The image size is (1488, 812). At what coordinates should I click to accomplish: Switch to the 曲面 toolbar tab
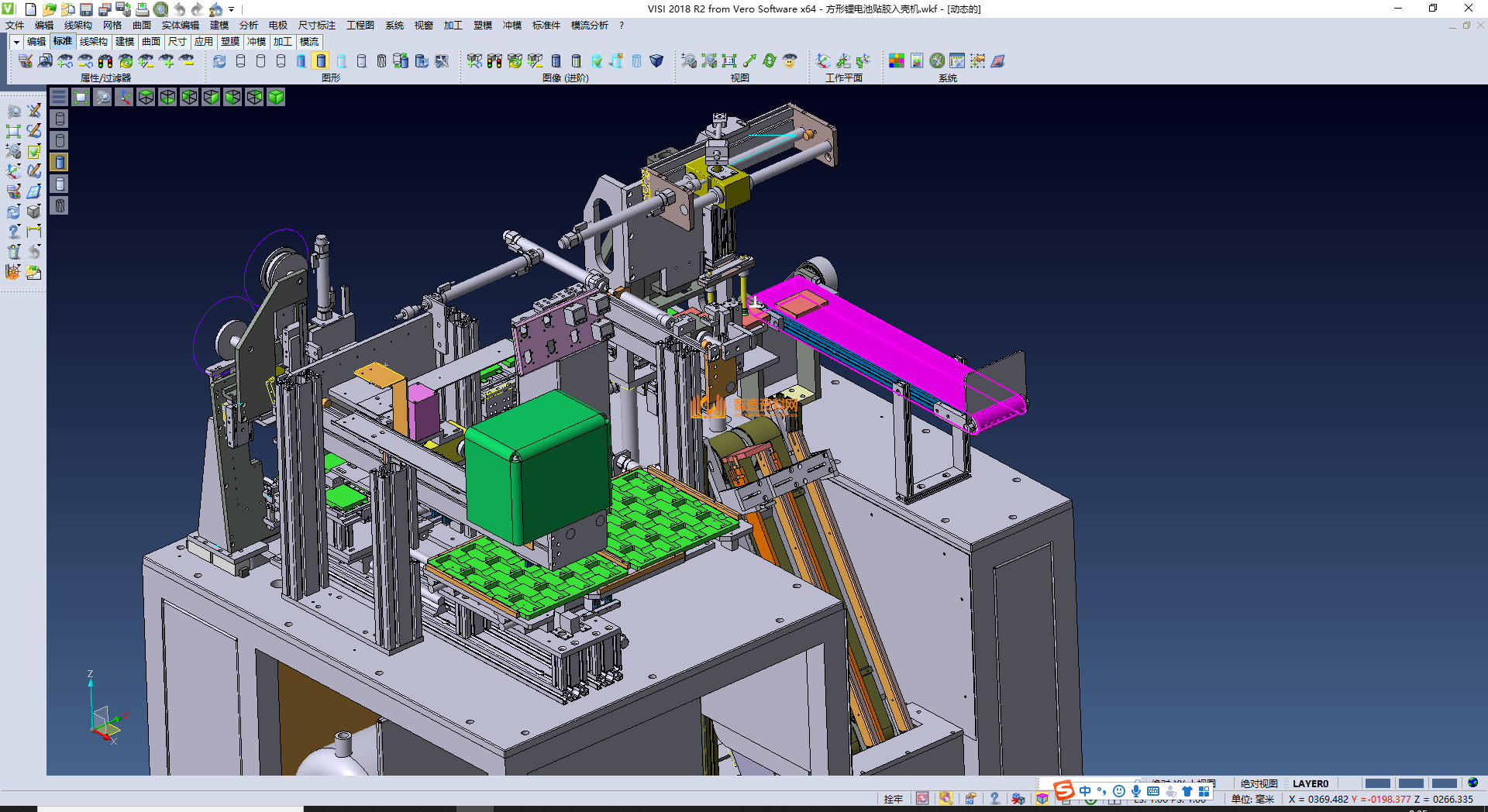[x=151, y=42]
